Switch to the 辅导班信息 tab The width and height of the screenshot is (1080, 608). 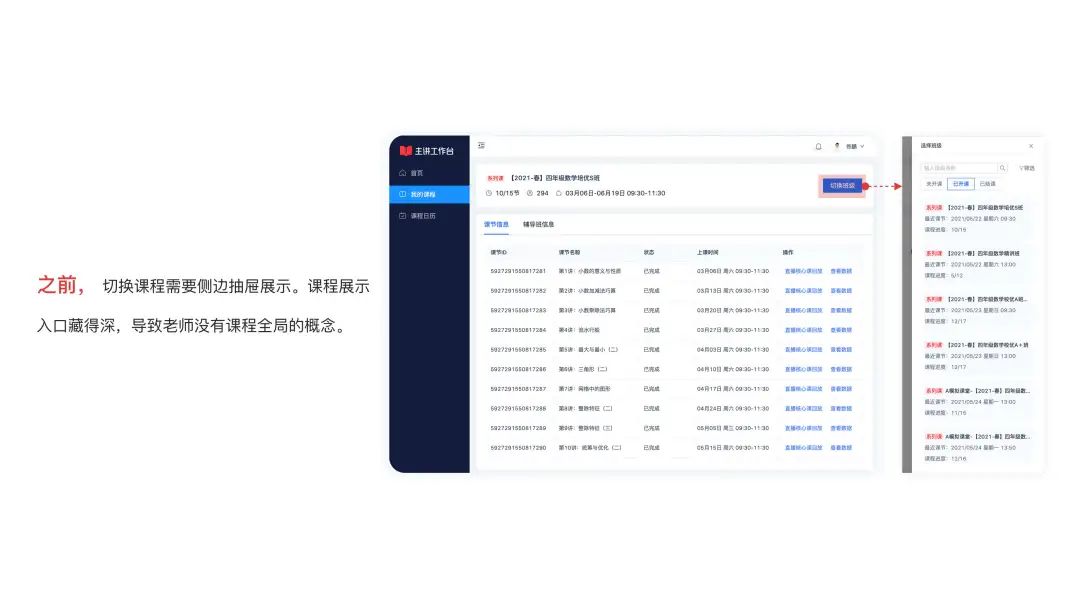click(539, 224)
